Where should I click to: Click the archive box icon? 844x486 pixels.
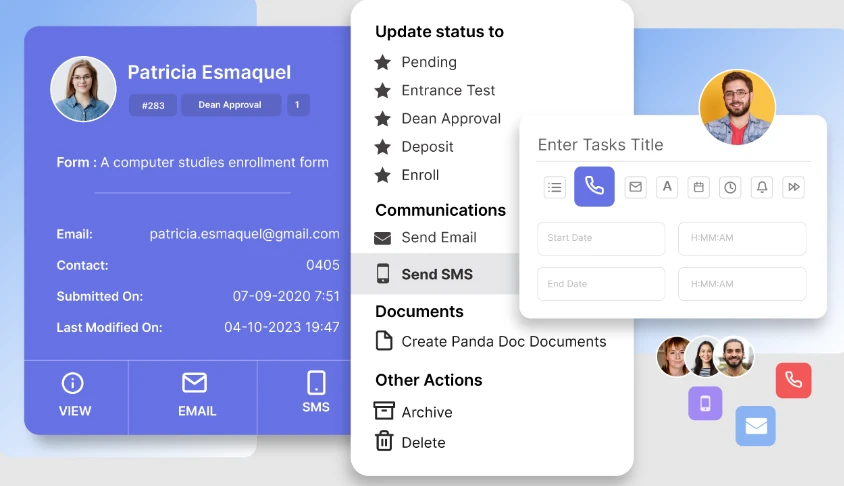[384, 411]
